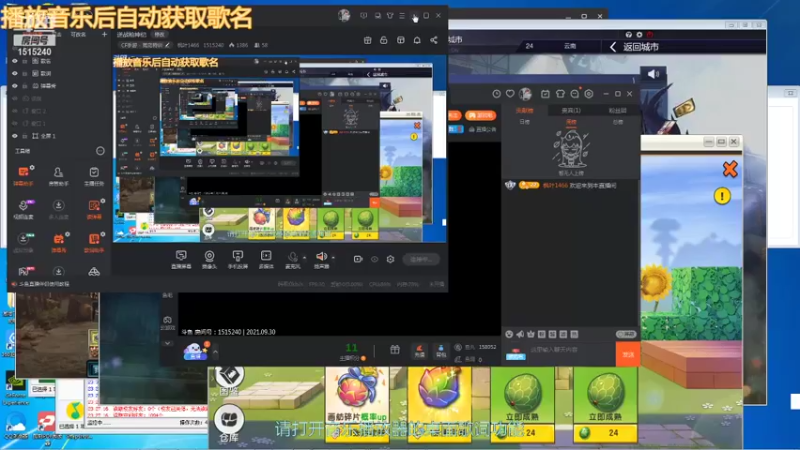Open the orange gift tool in third row
800x450 pixels.
click(x=59, y=242)
